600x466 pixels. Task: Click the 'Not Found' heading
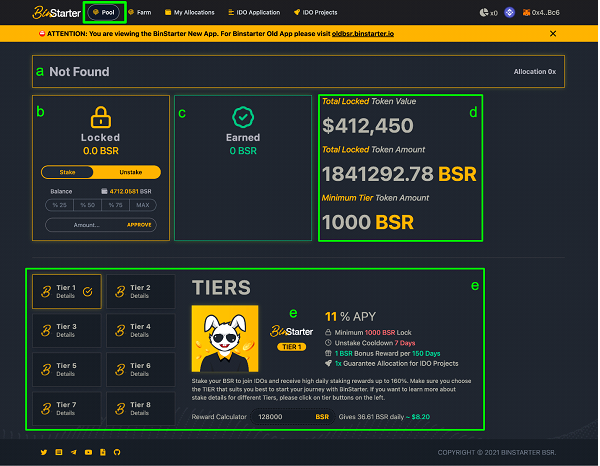pyautogui.click(x=79, y=72)
